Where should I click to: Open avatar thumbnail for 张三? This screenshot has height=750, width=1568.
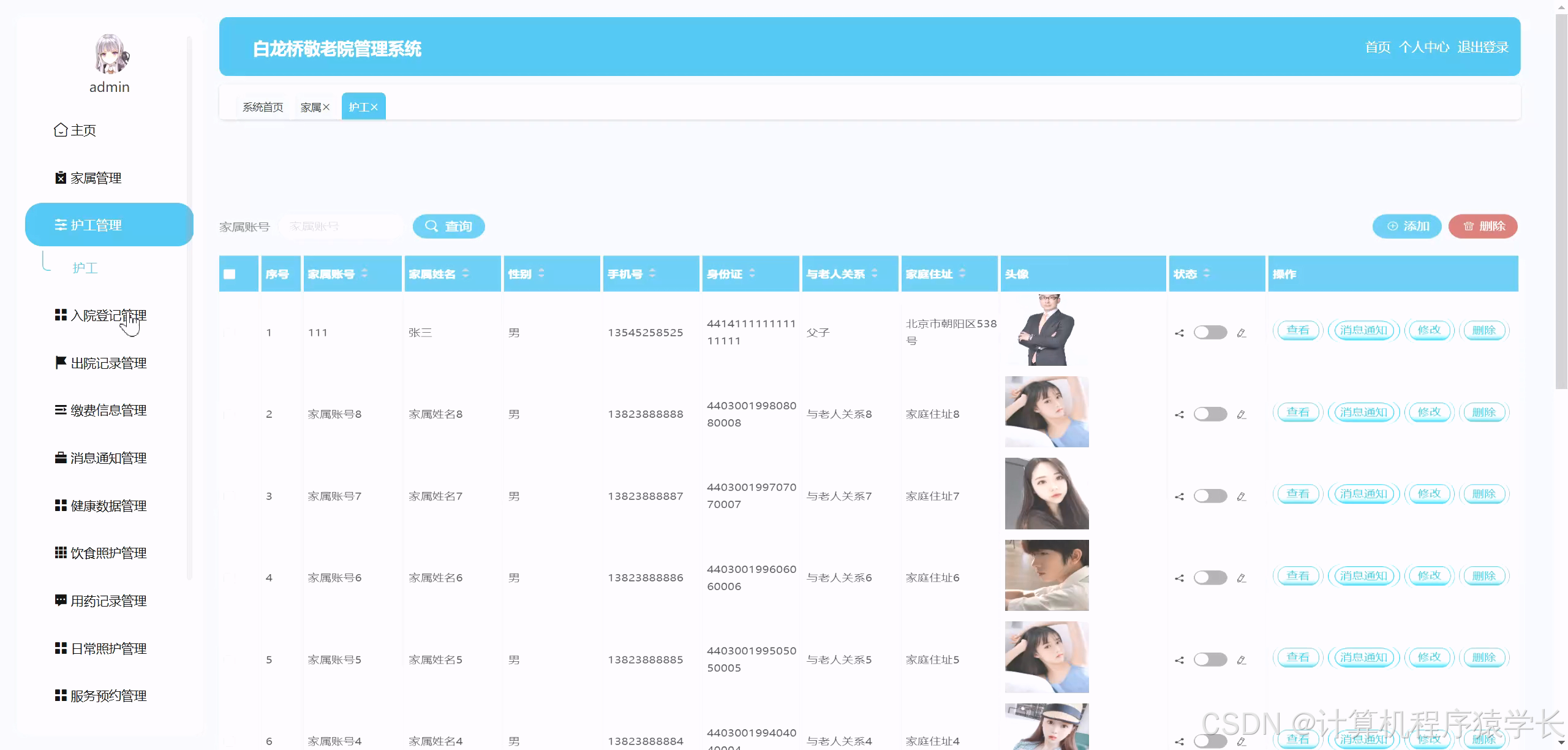(1047, 330)
